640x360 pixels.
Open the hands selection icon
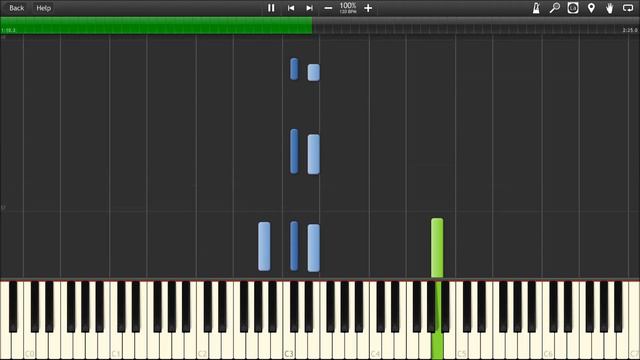[609, 8]
